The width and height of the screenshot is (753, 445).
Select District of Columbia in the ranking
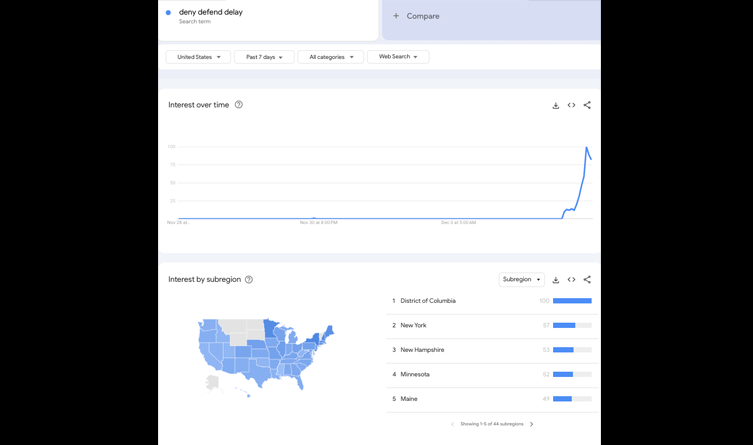428,301
